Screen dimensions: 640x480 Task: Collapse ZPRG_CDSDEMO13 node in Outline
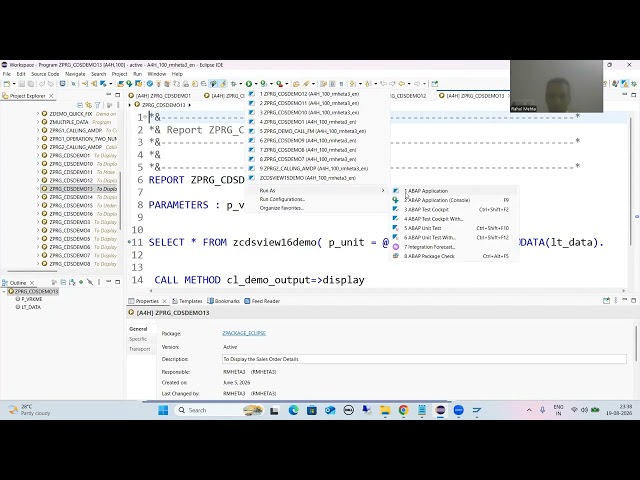(x=4, y=291)
